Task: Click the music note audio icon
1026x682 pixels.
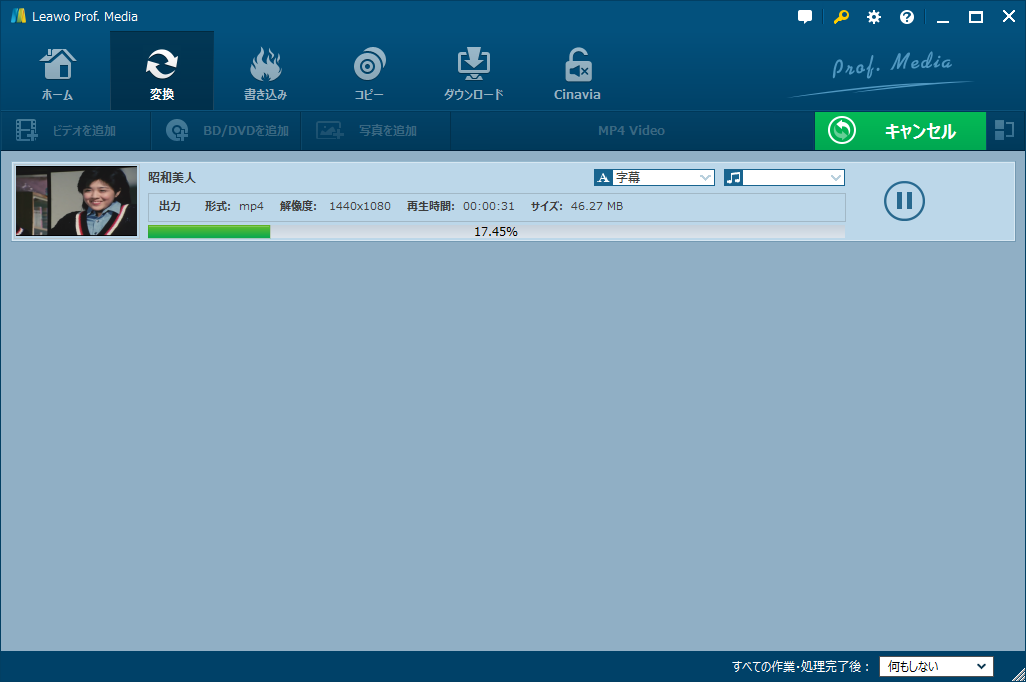Action: pos(734,177)
